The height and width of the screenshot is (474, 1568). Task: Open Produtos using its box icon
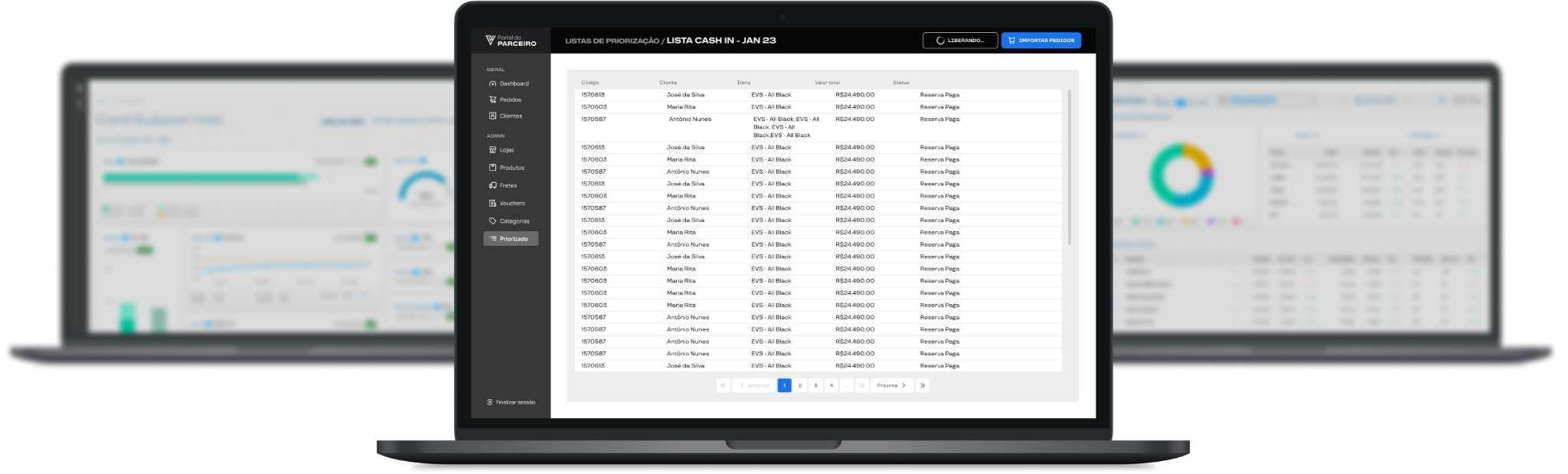point(492,168)
